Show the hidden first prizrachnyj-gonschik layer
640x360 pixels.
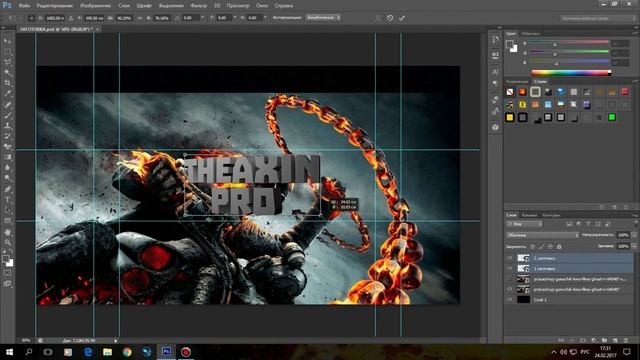pos(509,279)
